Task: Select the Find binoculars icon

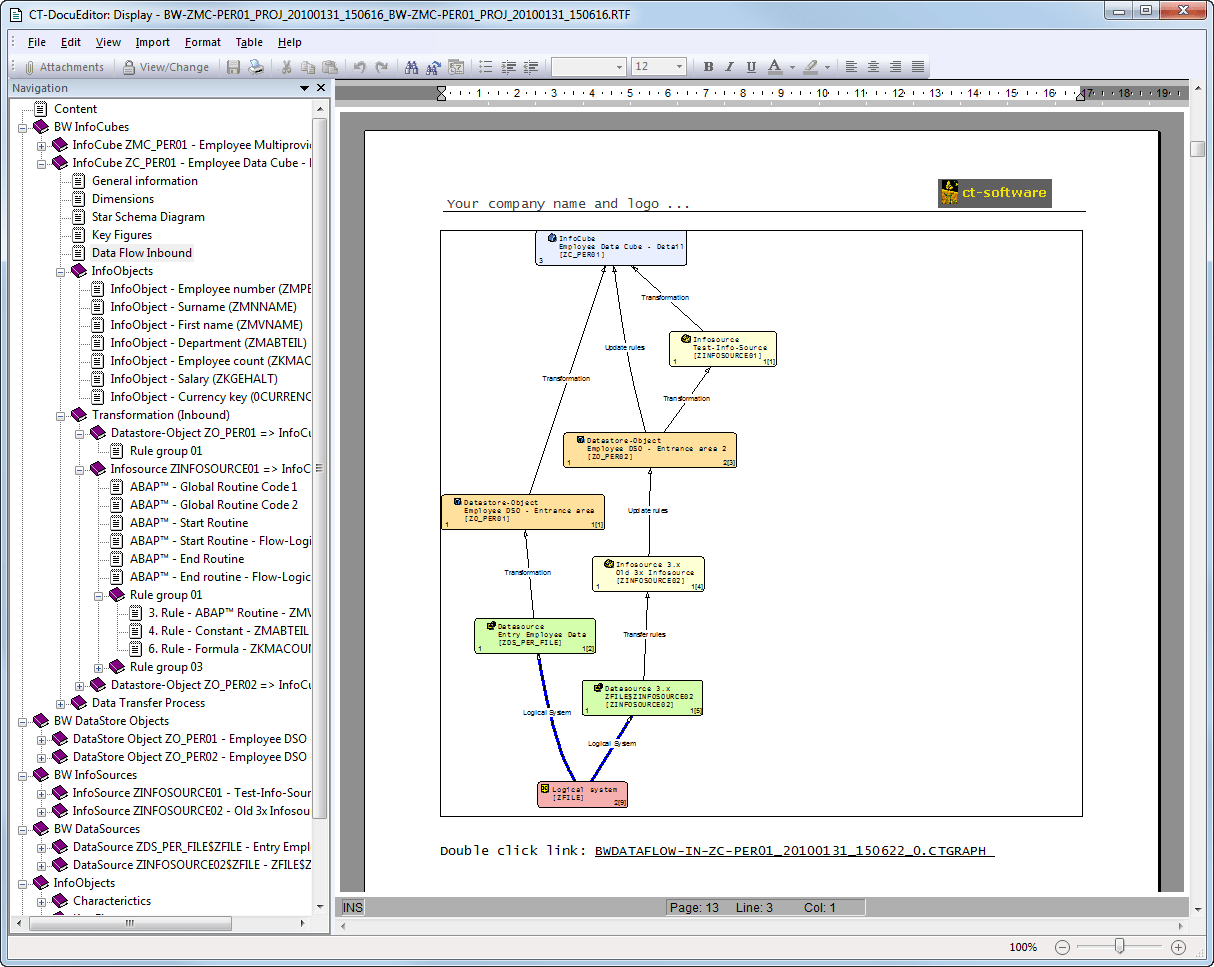Action: click(412, 67)
